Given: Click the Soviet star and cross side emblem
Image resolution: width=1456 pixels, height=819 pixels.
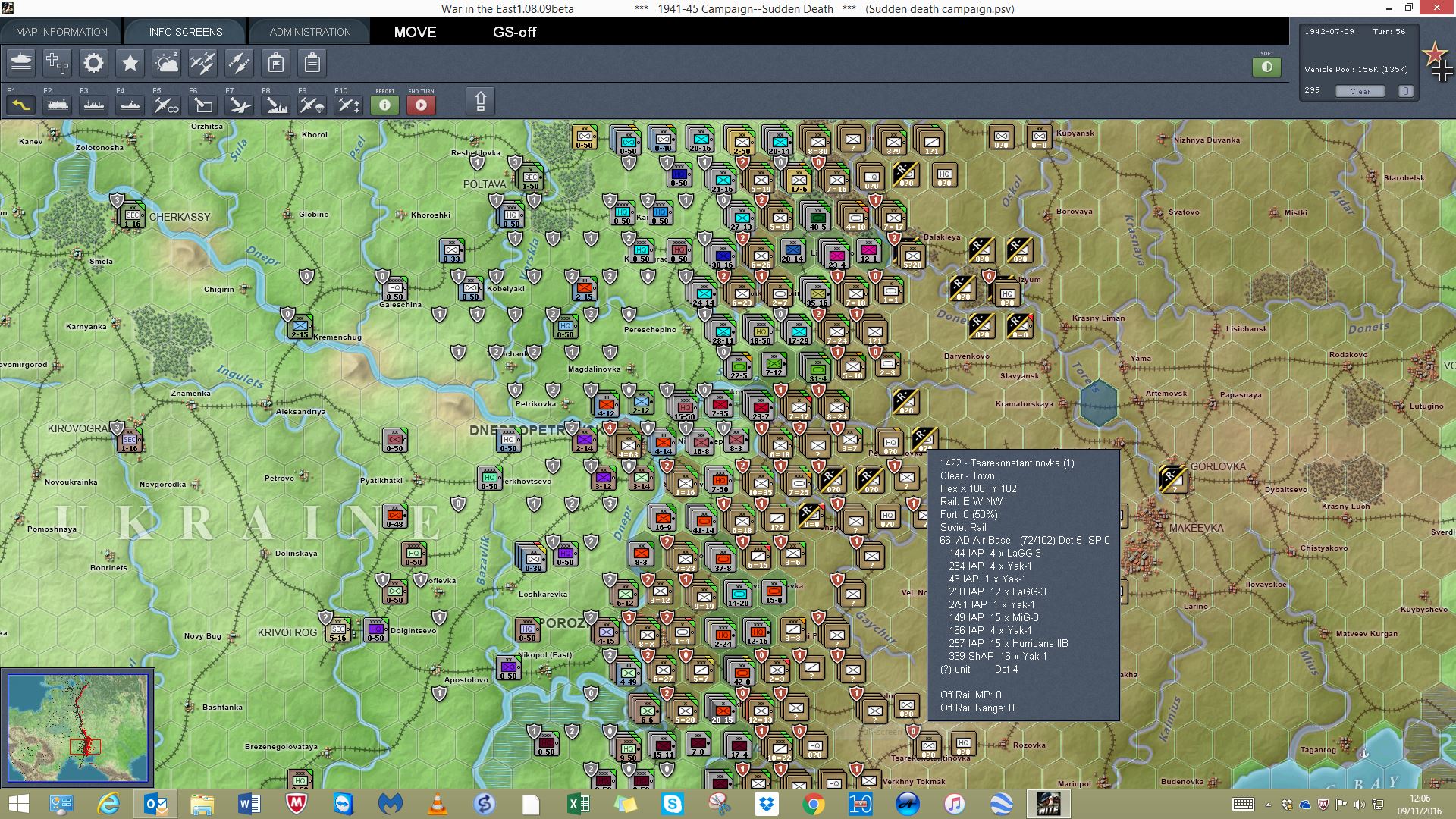Looking at the screenshot, I should 1438,62.
